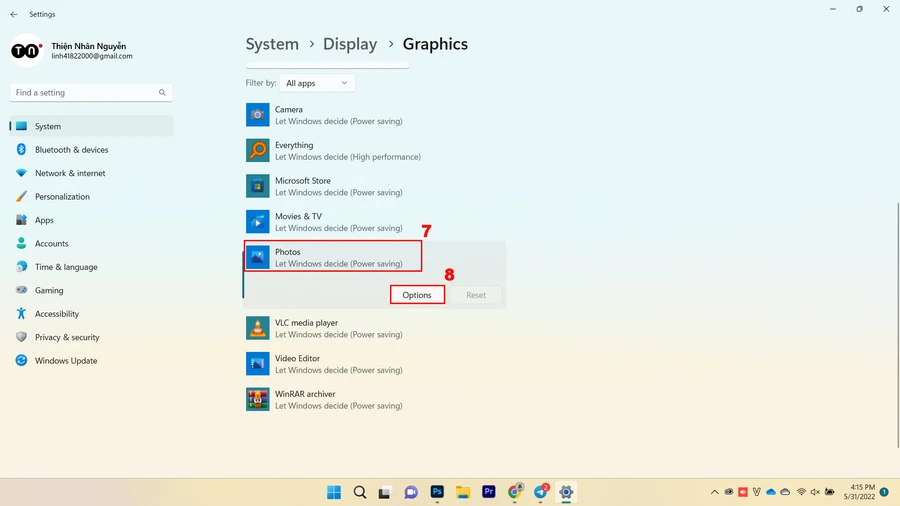The height and width of the screenshot is (506, 900).
Task: Select the Video Editor app icon
Action: (x=257, y=364)
